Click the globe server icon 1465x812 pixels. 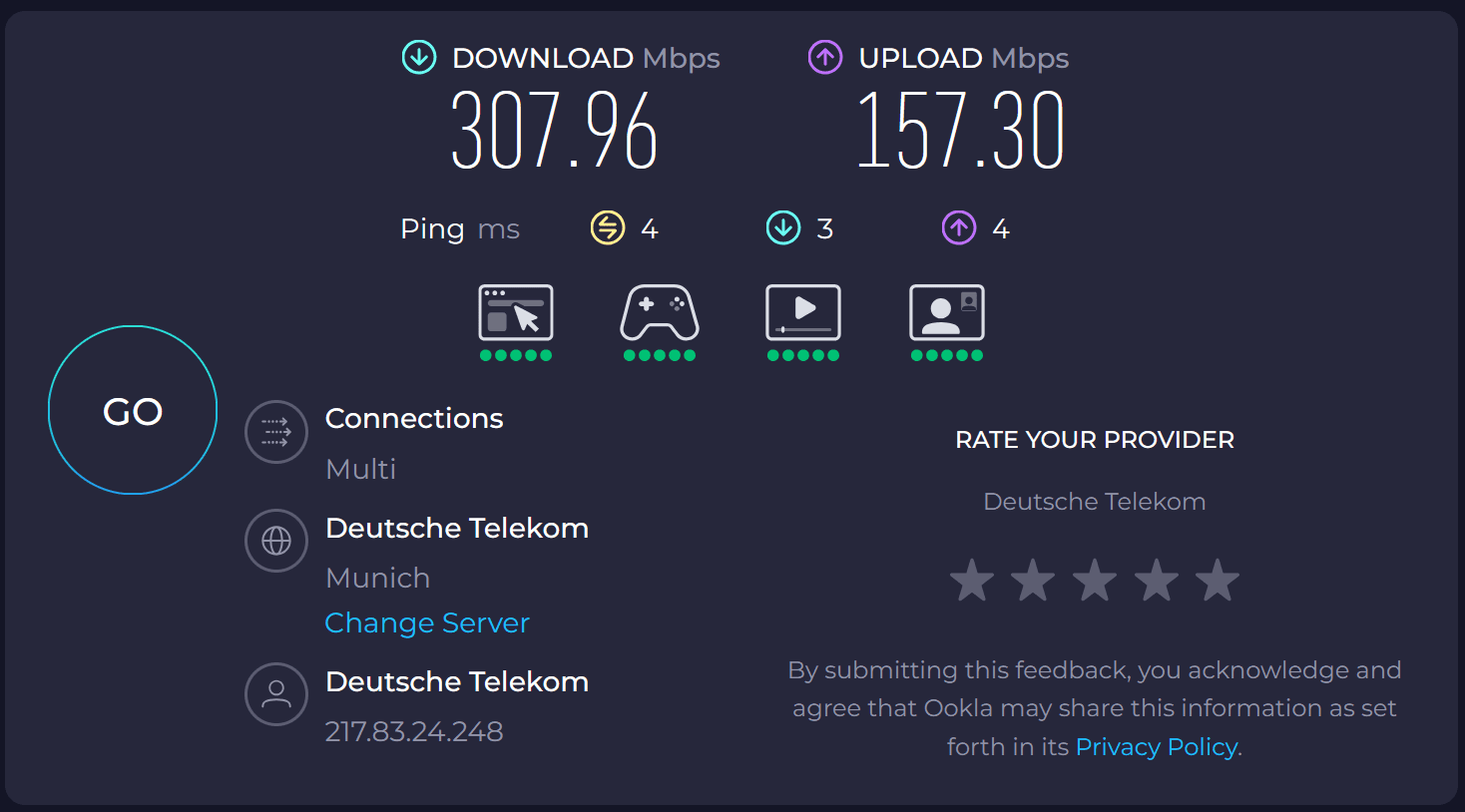[x=276, y=541]
